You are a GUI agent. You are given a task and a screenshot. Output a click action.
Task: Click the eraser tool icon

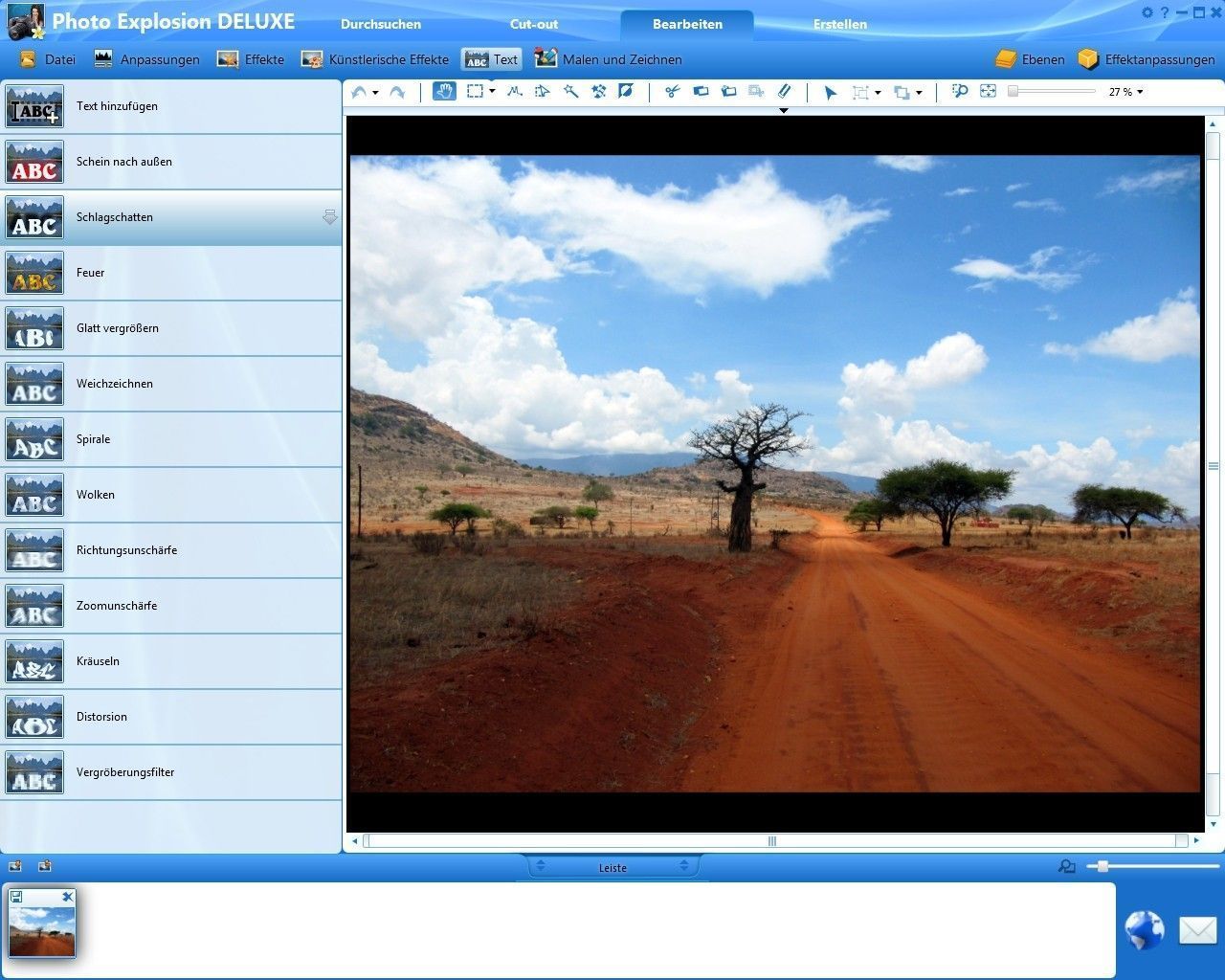[785, 92]
